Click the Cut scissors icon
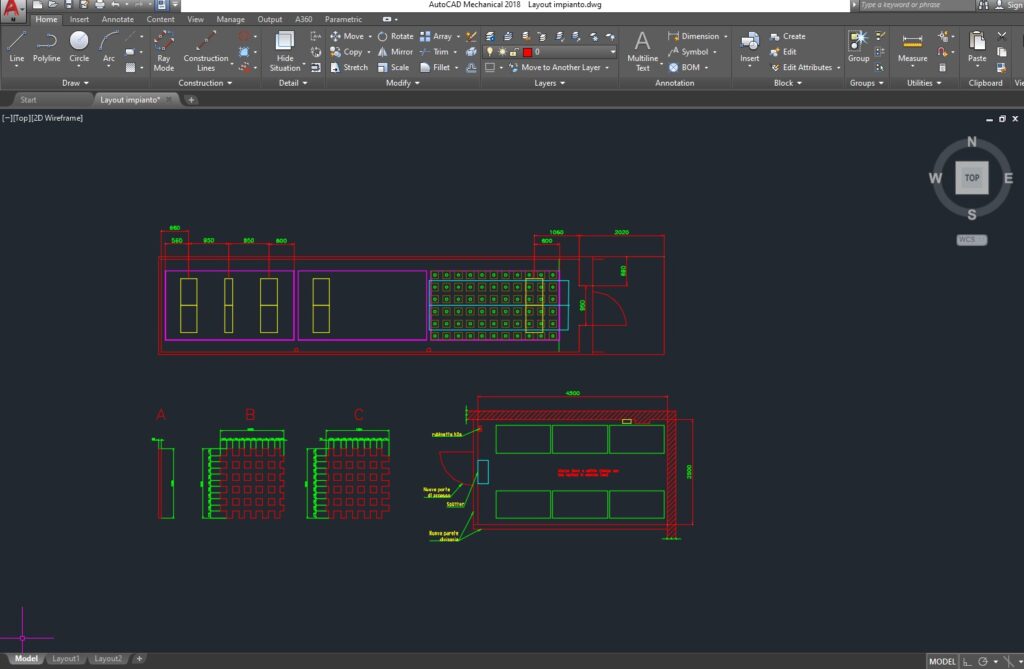The image size is (1024, 669). coord(1002,36)
